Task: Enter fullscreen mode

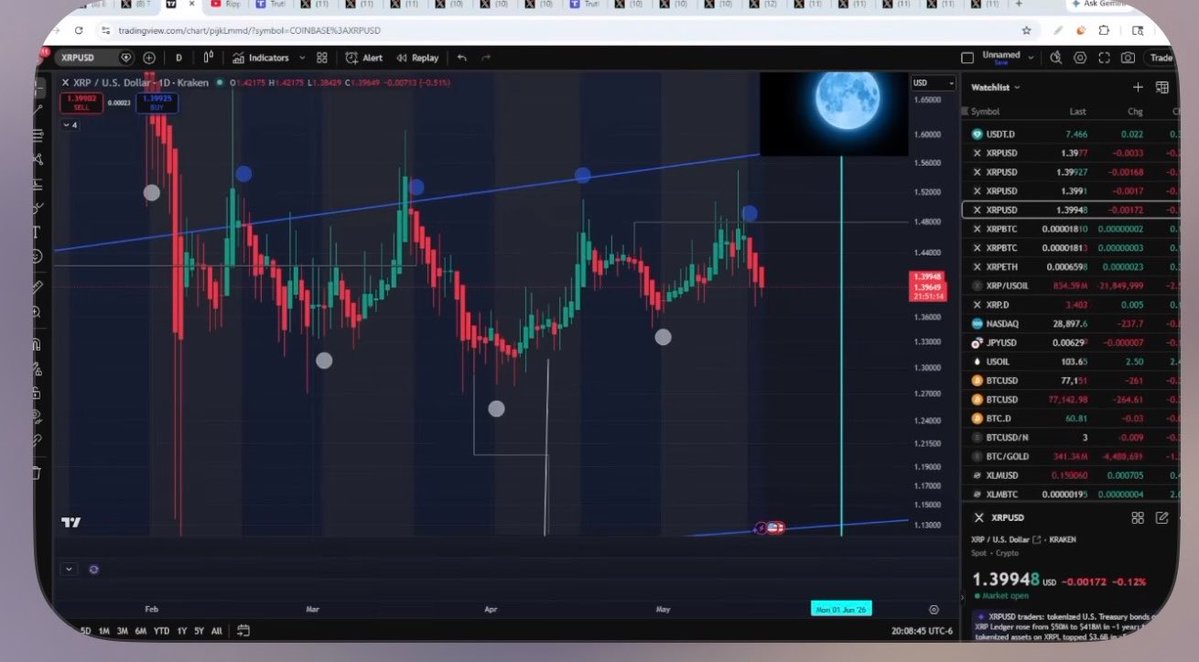Action: [x=1104, y=57]
